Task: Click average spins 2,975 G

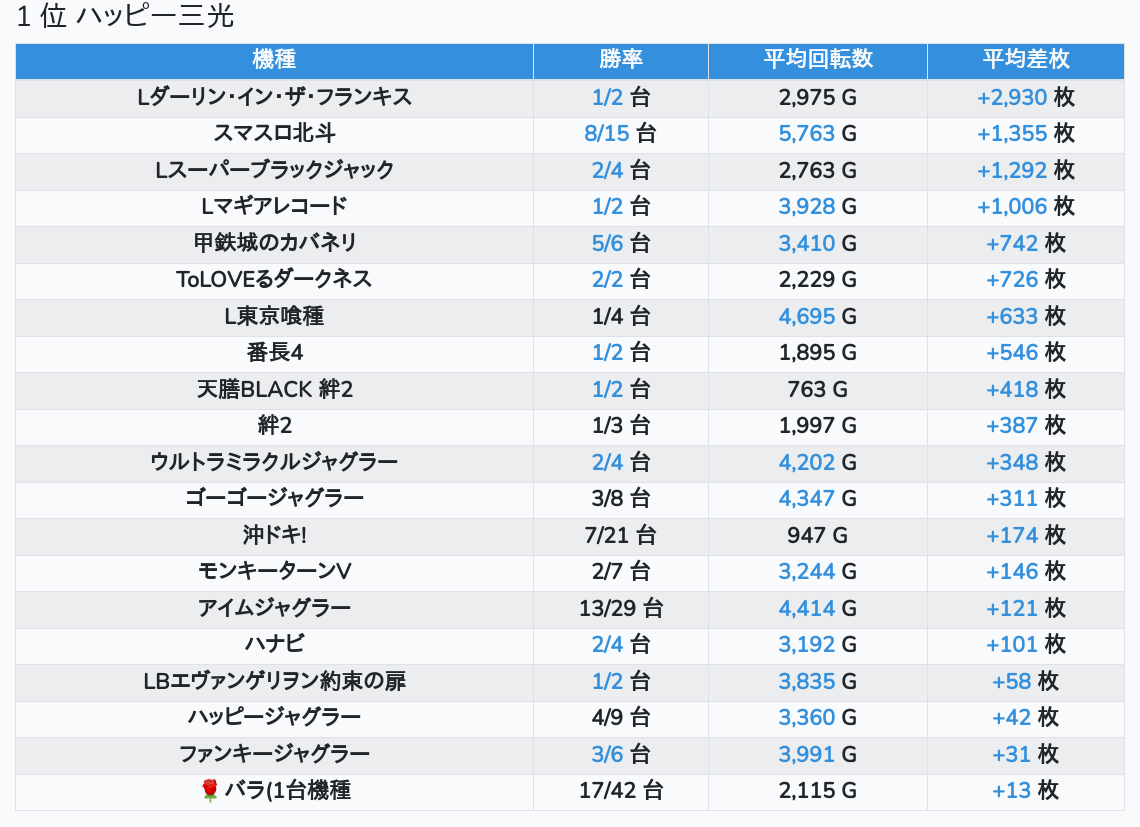Action: coord(817,97)
